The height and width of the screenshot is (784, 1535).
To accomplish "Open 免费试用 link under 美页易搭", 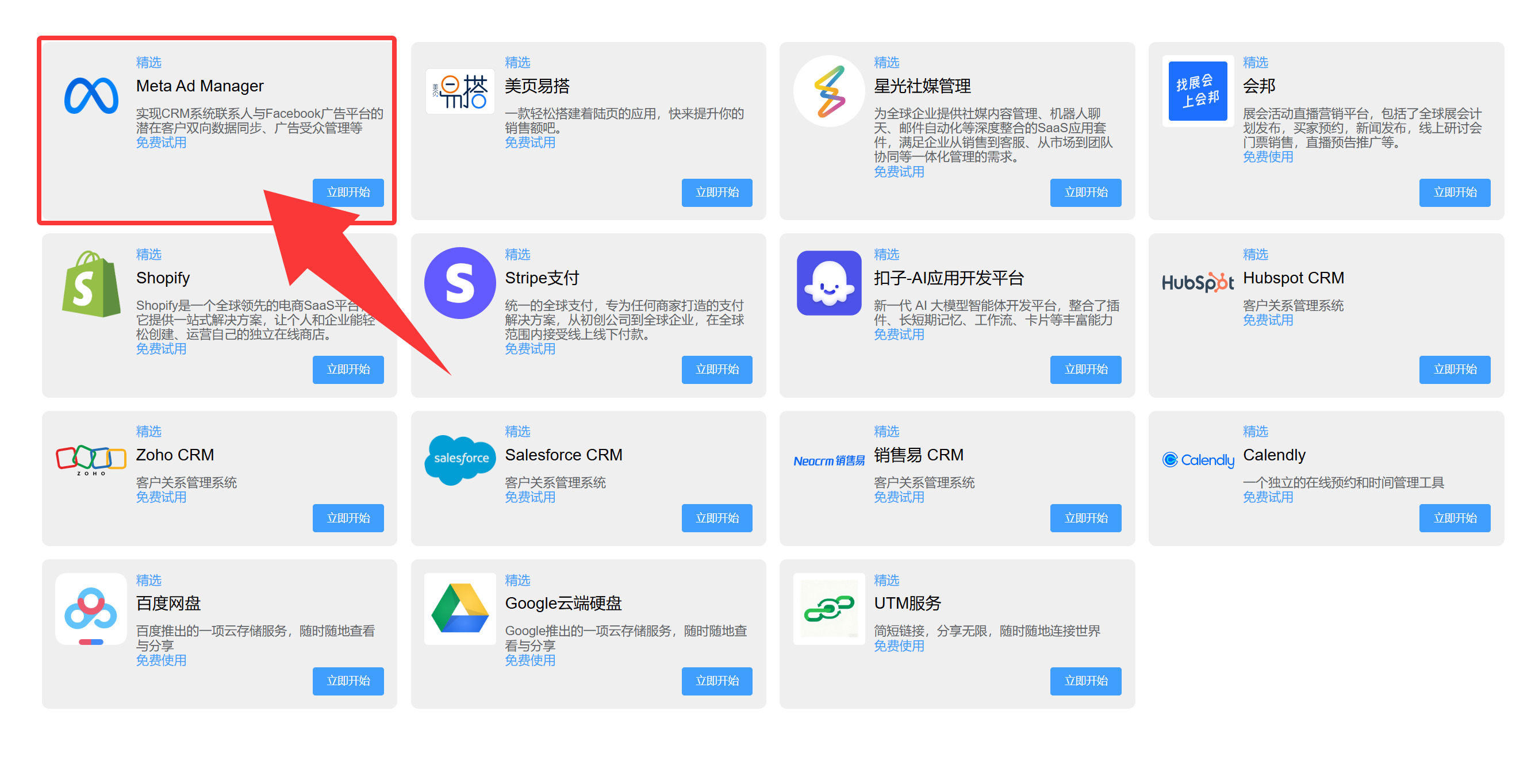I will [x=529, y=143].
